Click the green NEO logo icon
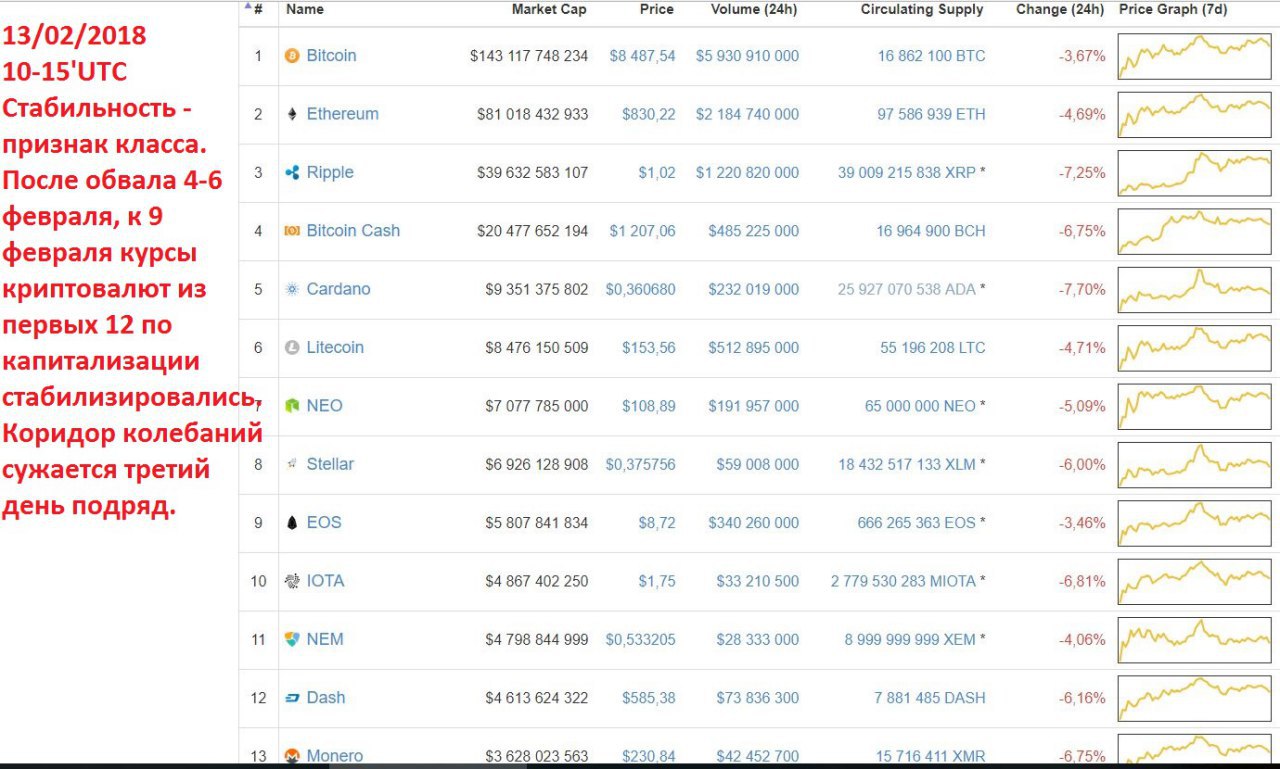Viewport: 1280px width, 769px height. point(292,406)
